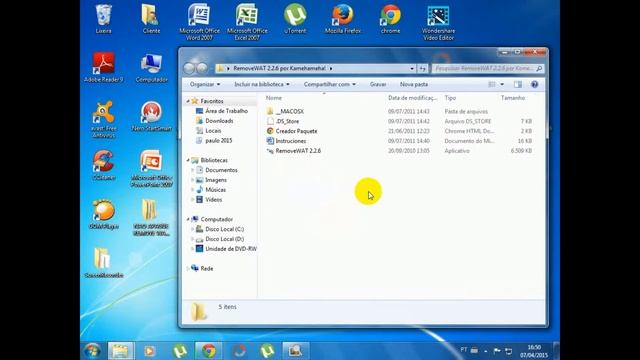Click the Windows Start orb
The width and height of the screenshot is (640, 360).
pyautogui.click(x=92, y=351)
